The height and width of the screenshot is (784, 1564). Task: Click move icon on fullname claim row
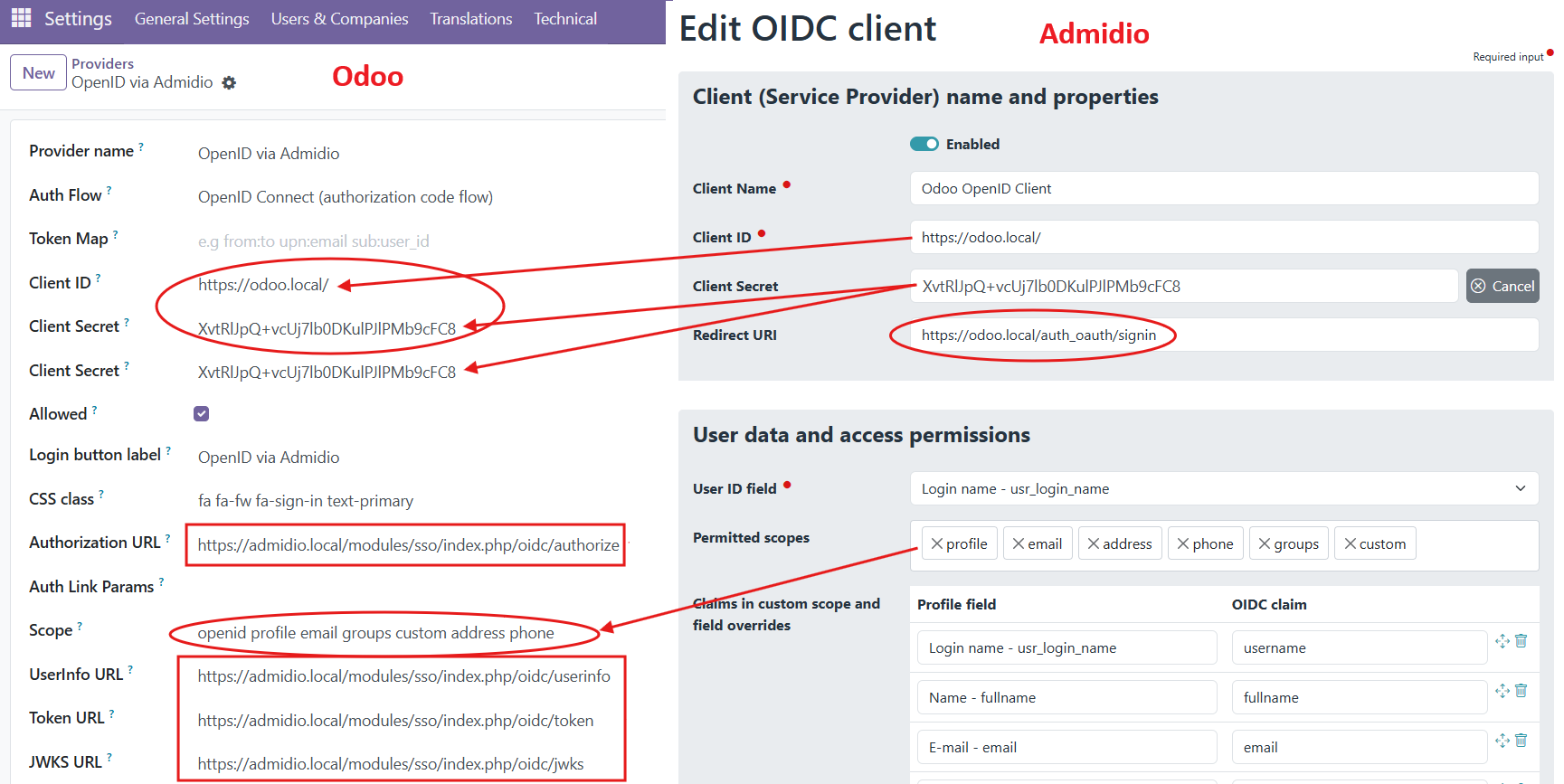[1502, 691]
